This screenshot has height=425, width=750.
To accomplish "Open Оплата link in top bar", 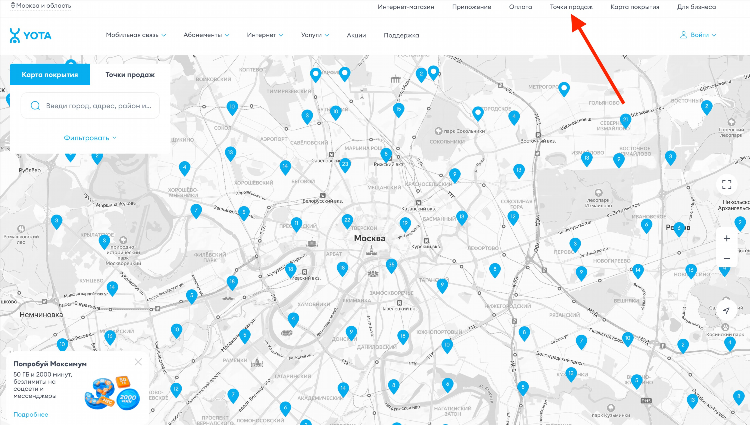I will pos(520,7).
